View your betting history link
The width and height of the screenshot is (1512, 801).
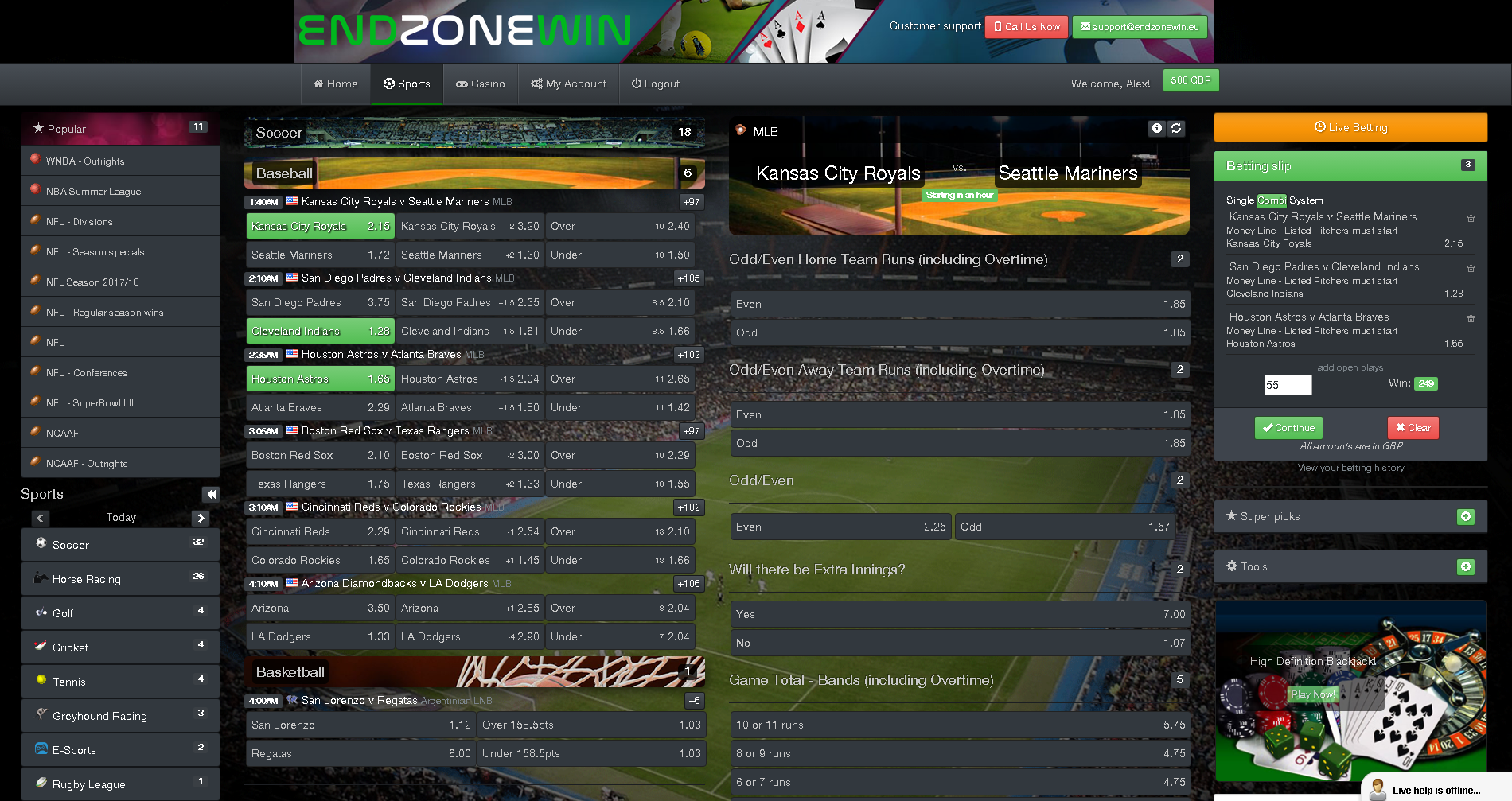click(1350, 468)
